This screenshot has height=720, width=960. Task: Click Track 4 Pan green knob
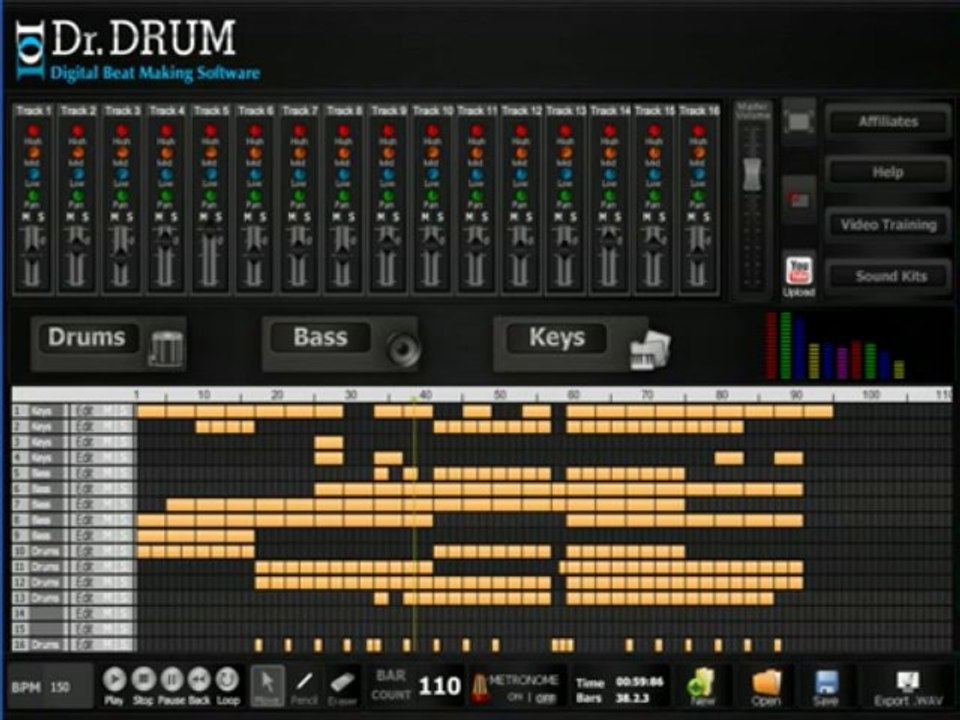[x=166, y=196]
